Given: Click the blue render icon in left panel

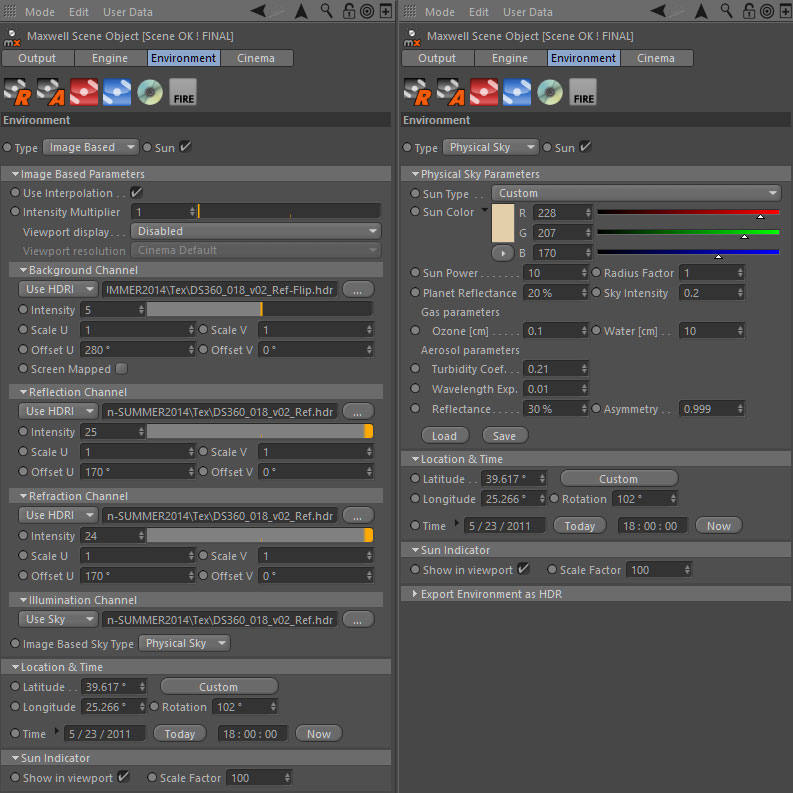Looking at the screenshot, I should [117, 92].
